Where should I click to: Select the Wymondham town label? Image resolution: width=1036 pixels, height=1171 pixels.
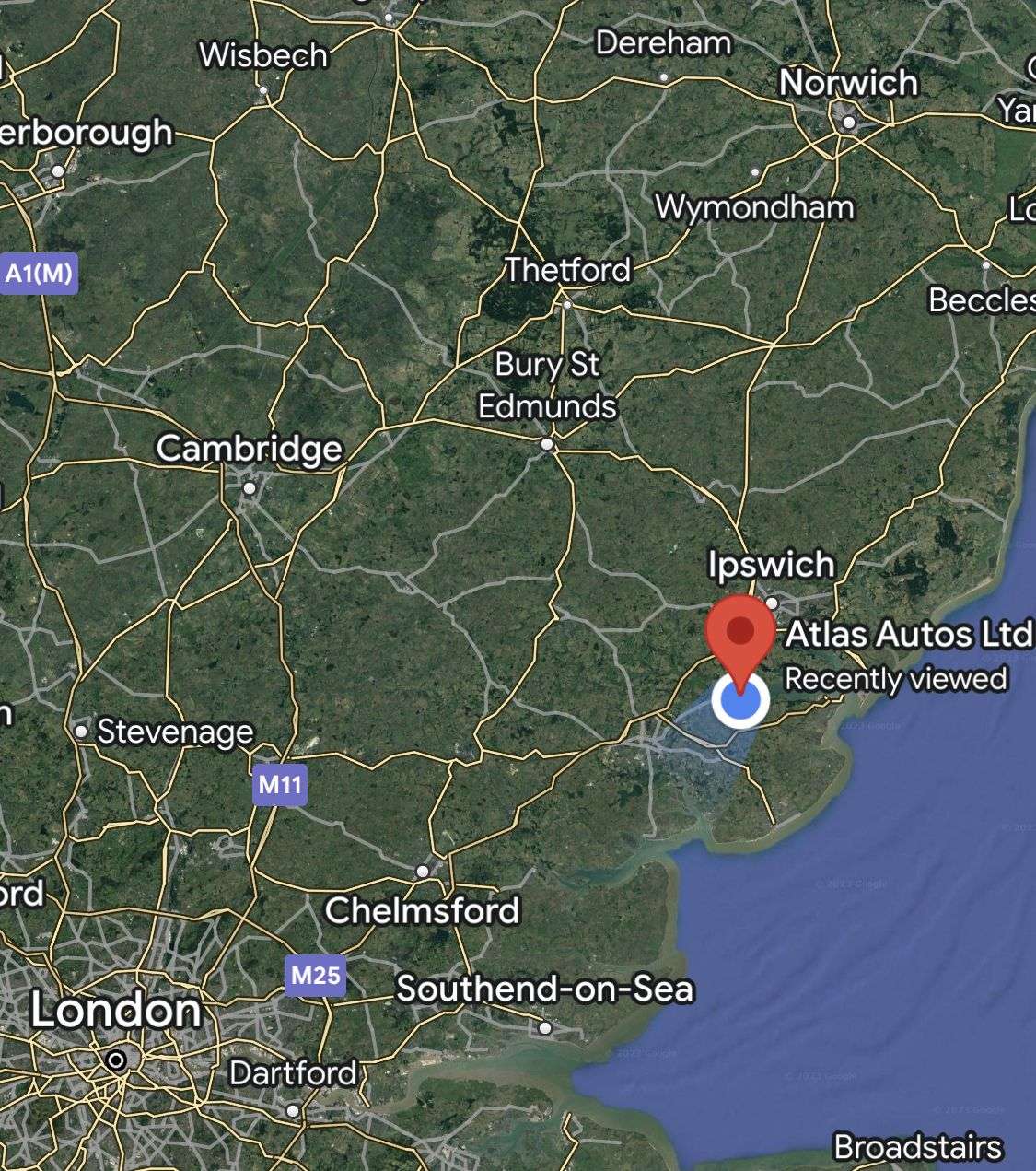(x=754, y=207)
